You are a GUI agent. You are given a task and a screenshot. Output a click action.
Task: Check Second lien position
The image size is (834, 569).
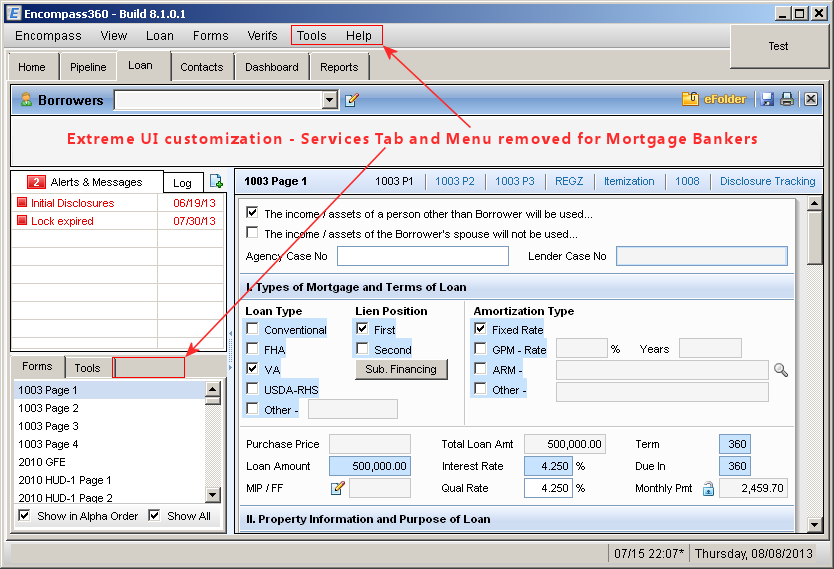pyautogui.click(x=362, y=349)
